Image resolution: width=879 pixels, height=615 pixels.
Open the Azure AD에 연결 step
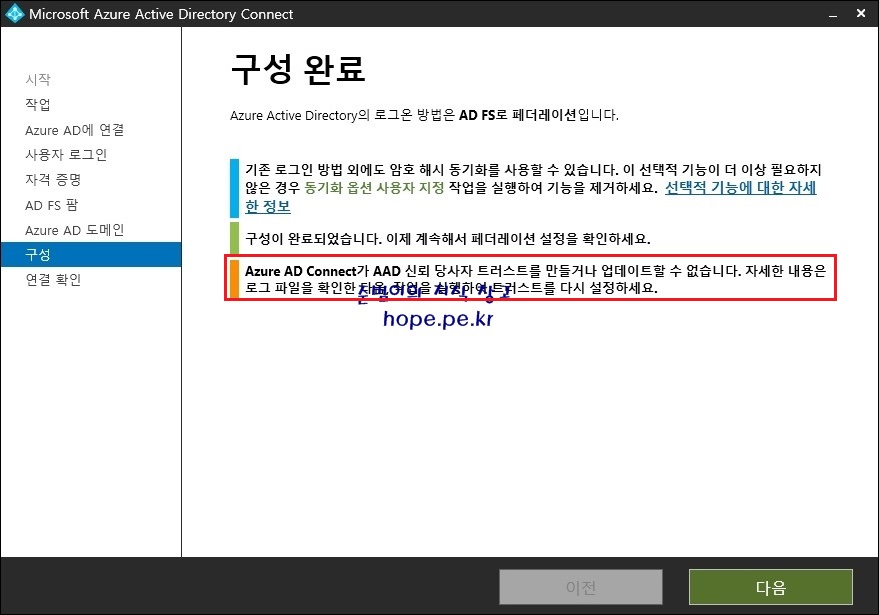point(75,130)
